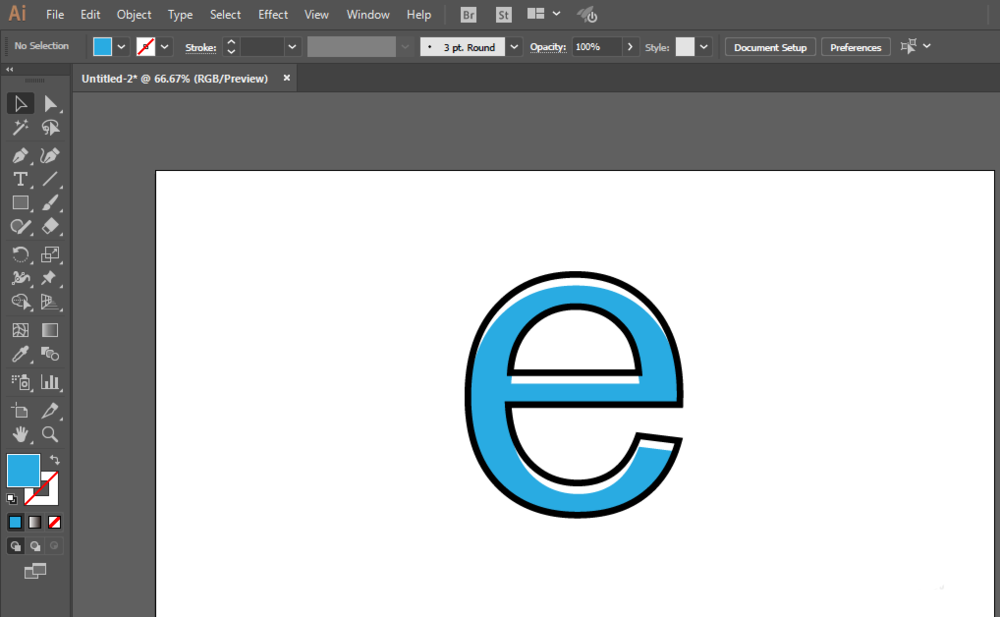Select the Magic Wand tool

pos(20,128)
